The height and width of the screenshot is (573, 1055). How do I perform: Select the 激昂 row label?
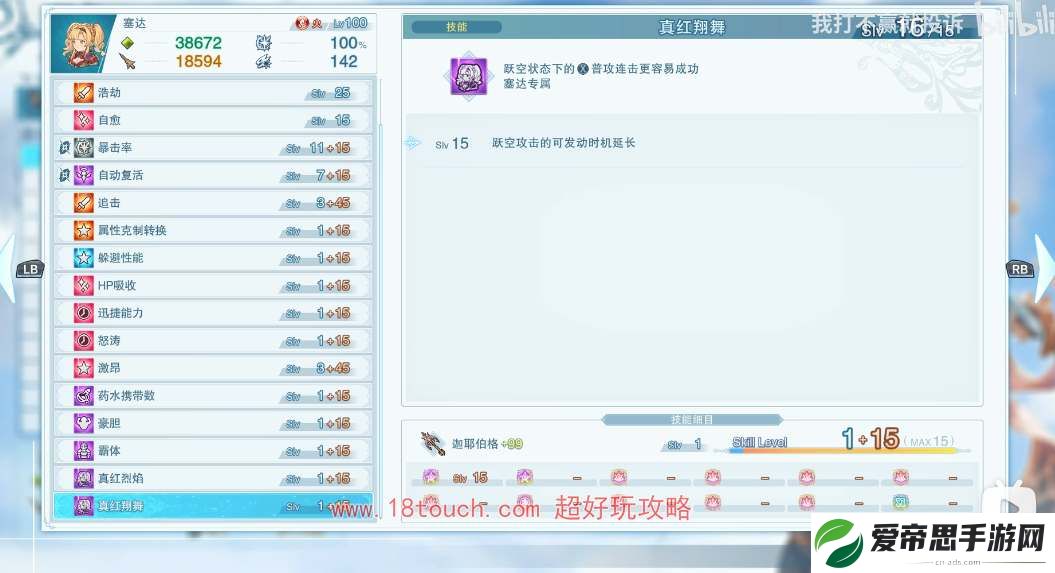coord(109,368)
